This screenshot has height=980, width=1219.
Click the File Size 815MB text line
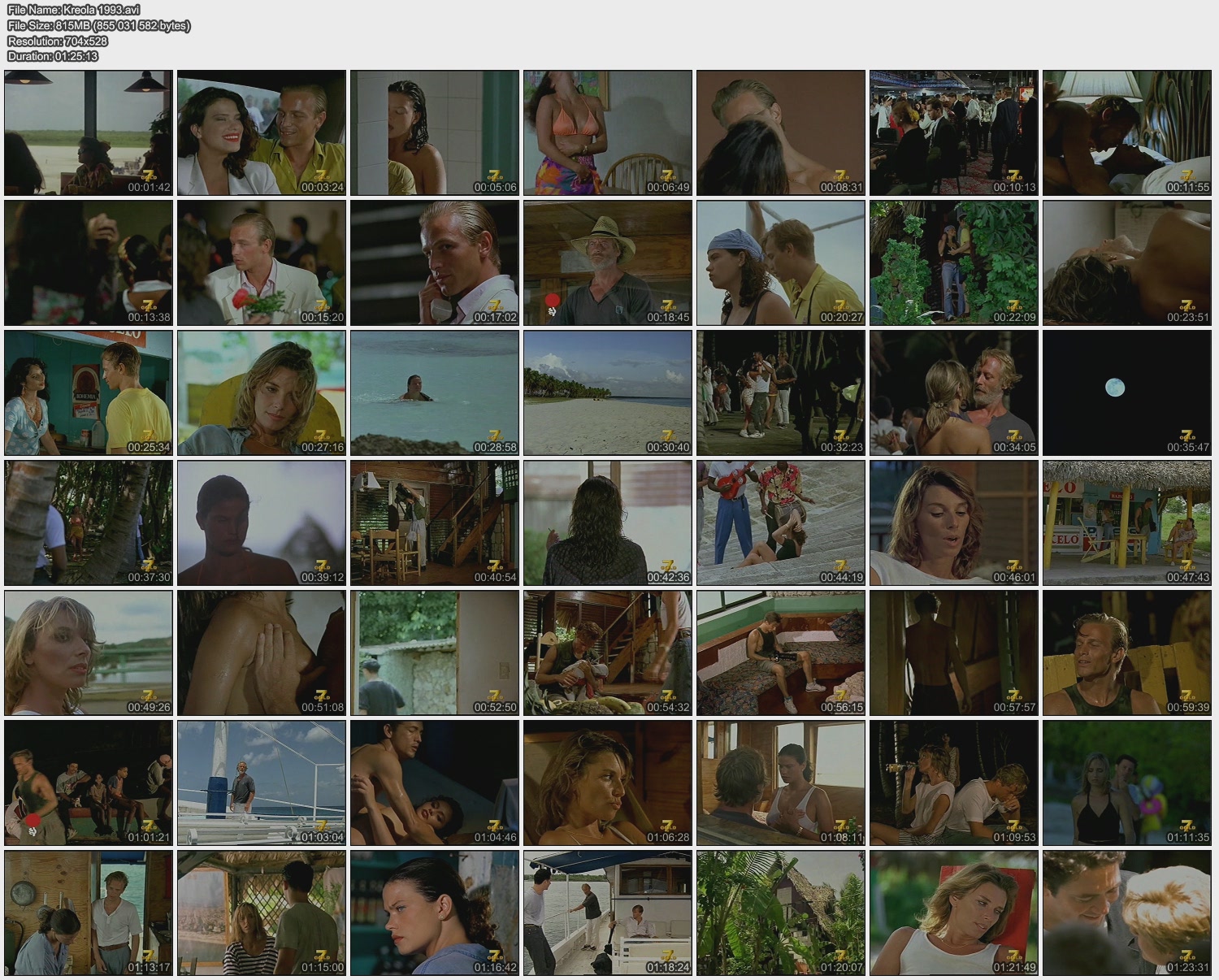98,25
